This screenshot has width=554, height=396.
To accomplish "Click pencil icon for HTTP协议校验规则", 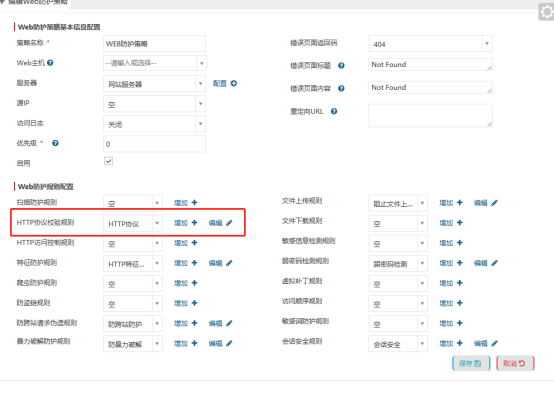I will point(229,223).
